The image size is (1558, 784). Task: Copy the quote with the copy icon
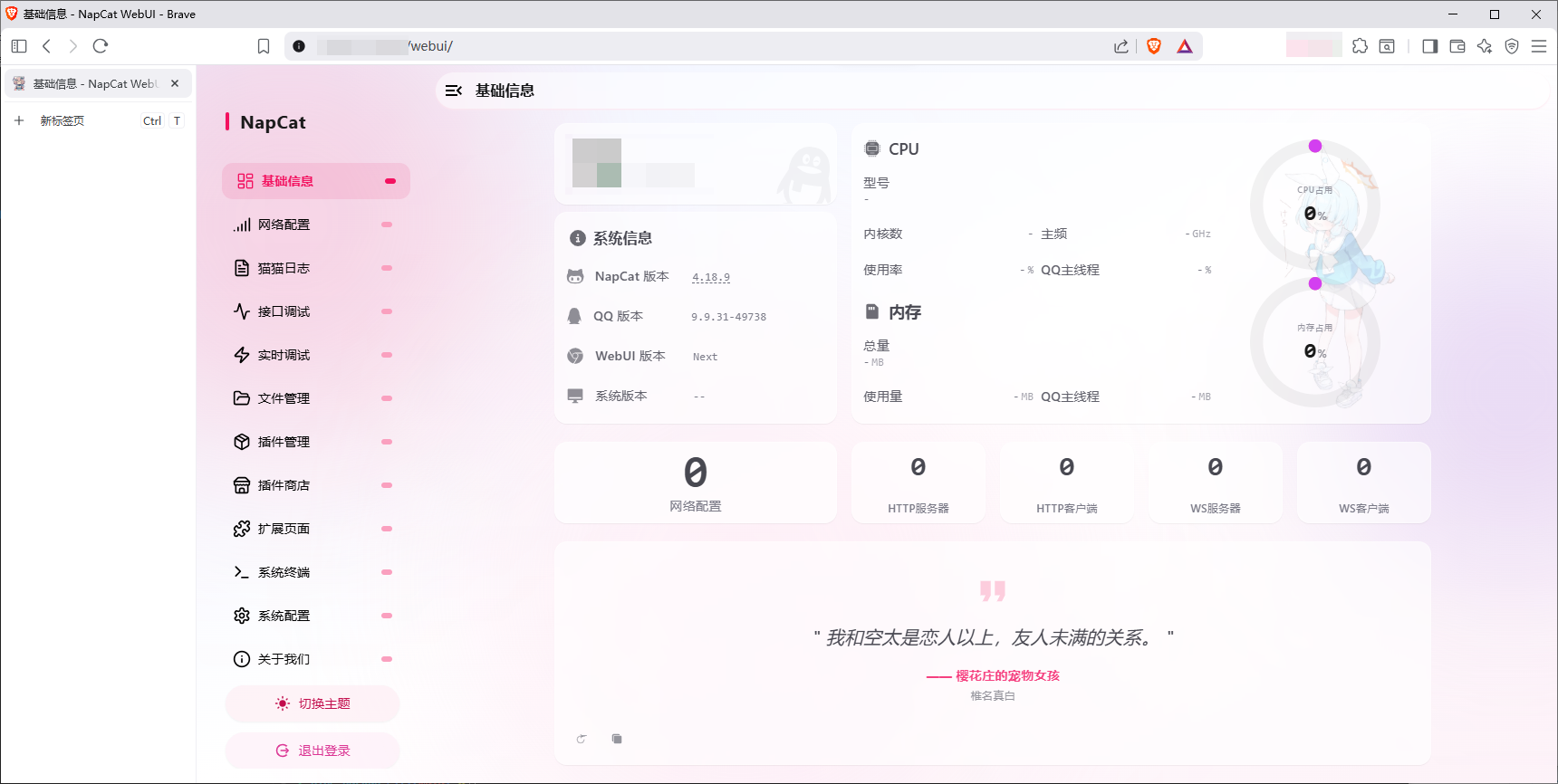pyautogui.click(x=617, y=739)
